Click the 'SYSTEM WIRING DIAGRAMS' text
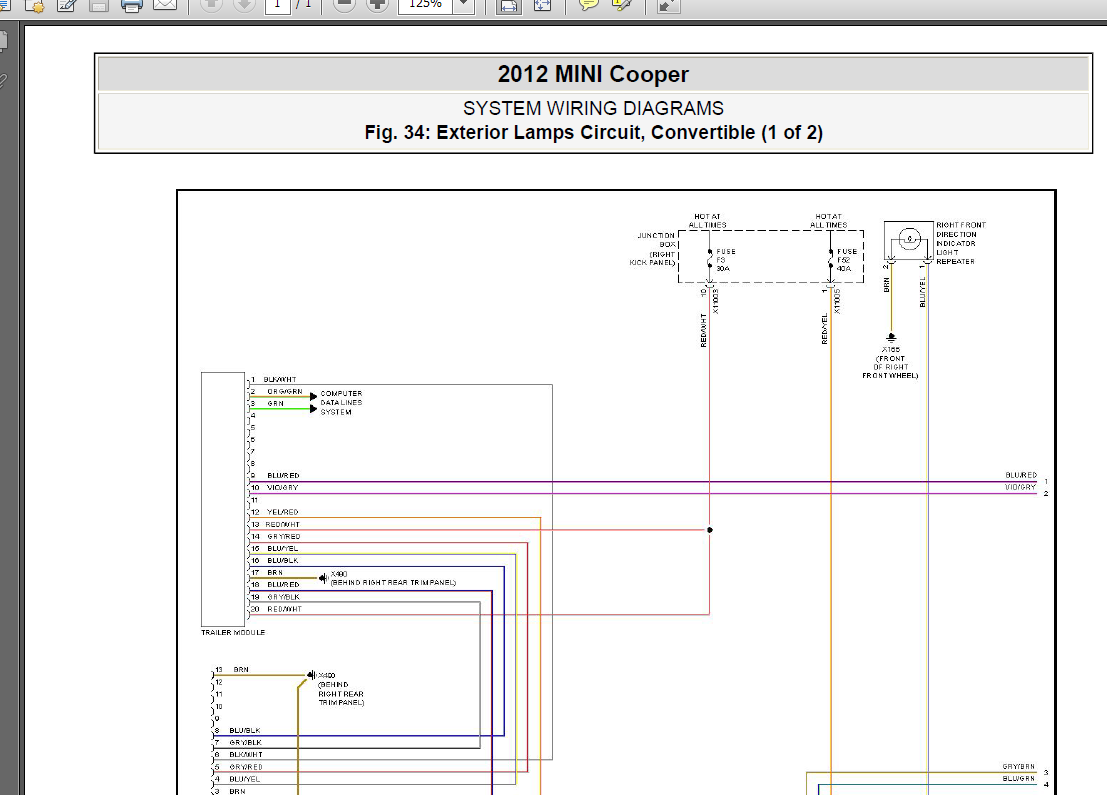1107x795 pixels. tap(593, 108)
